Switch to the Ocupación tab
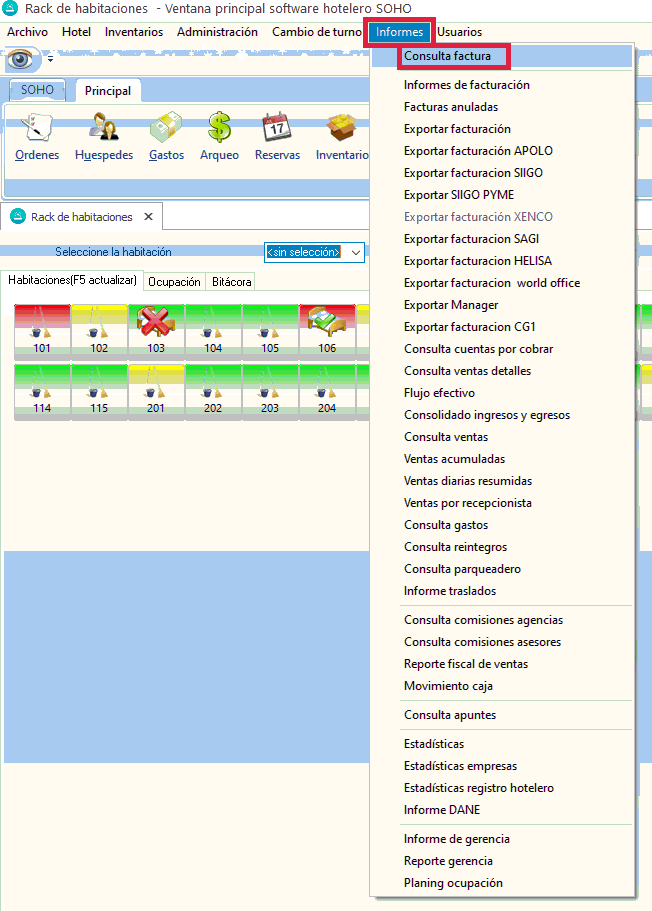 click(174, 282)
